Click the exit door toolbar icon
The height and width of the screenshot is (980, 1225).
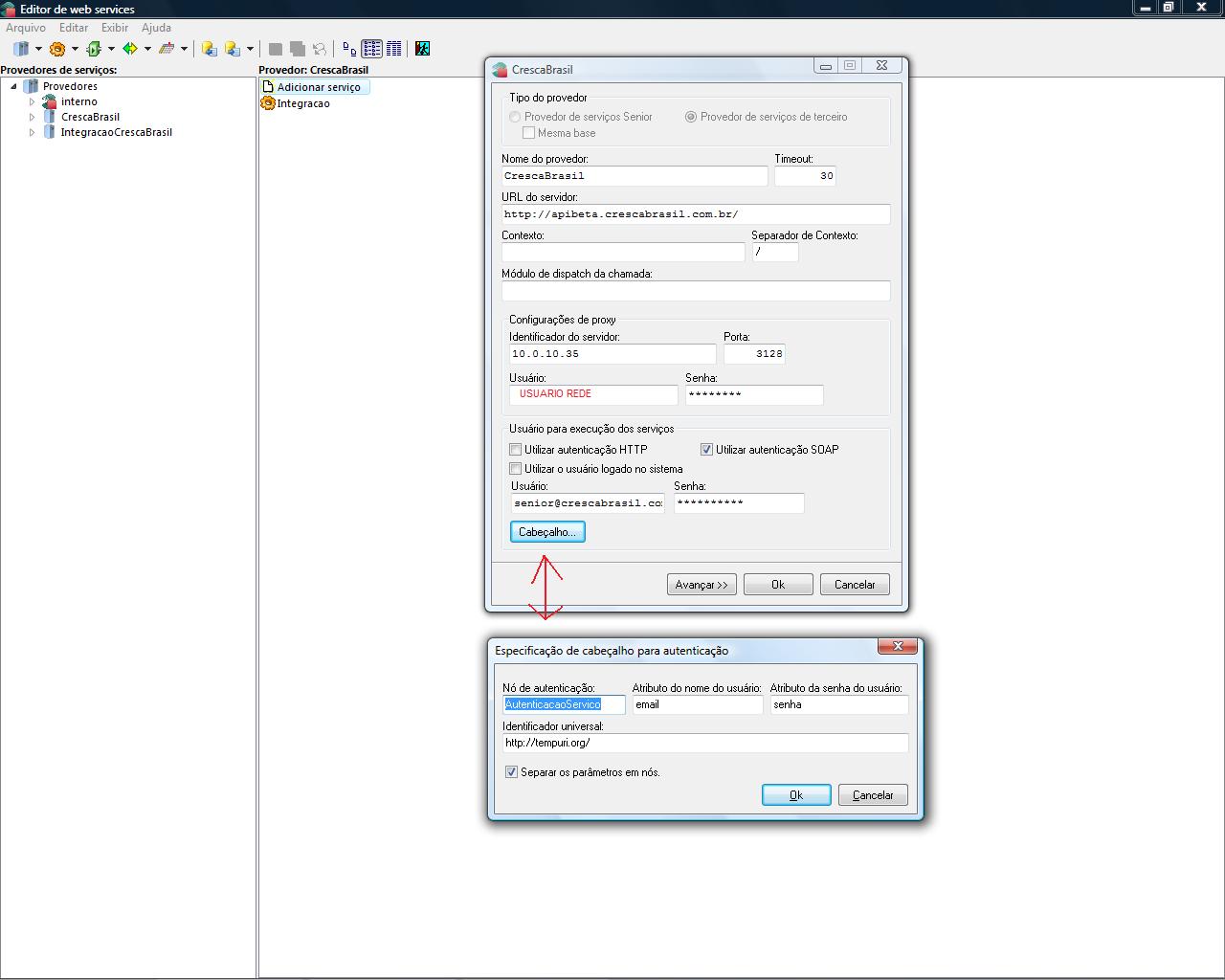[x=422, y=49]
